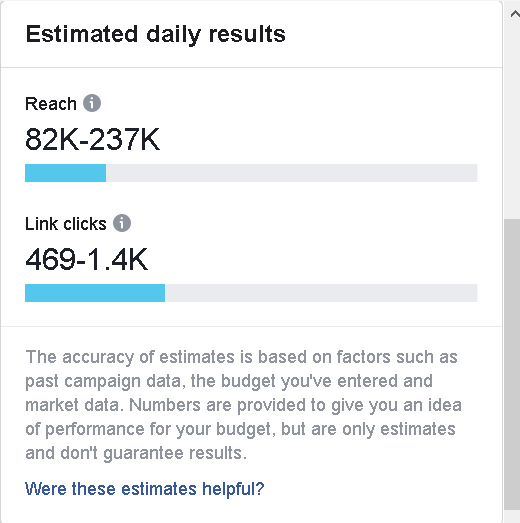Open the 'Were these estimates helpful?' link

pyautogui.click(x=144, y=489)
